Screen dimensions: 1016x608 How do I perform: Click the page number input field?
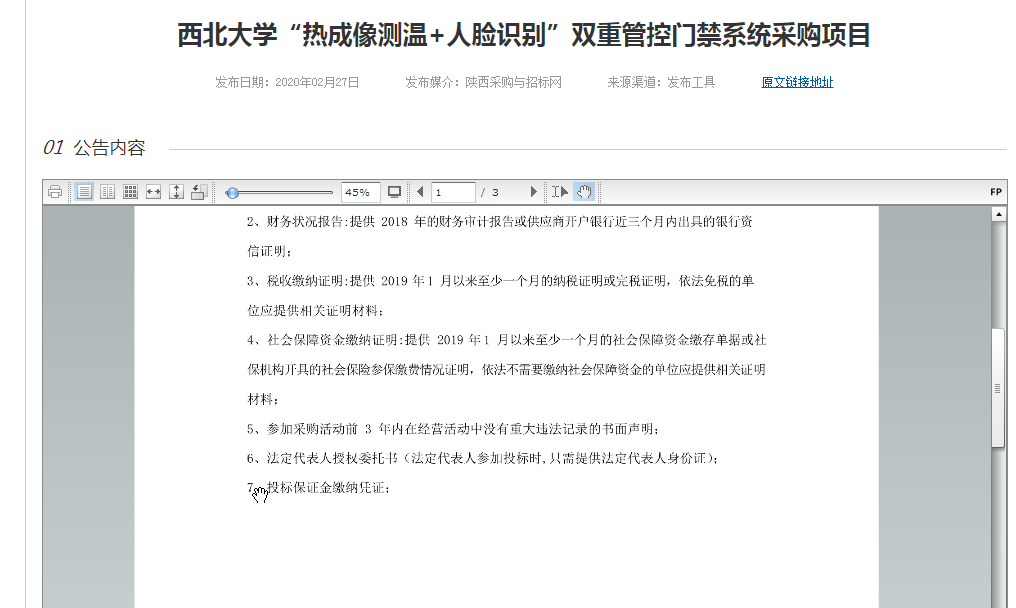pos(453,192)
